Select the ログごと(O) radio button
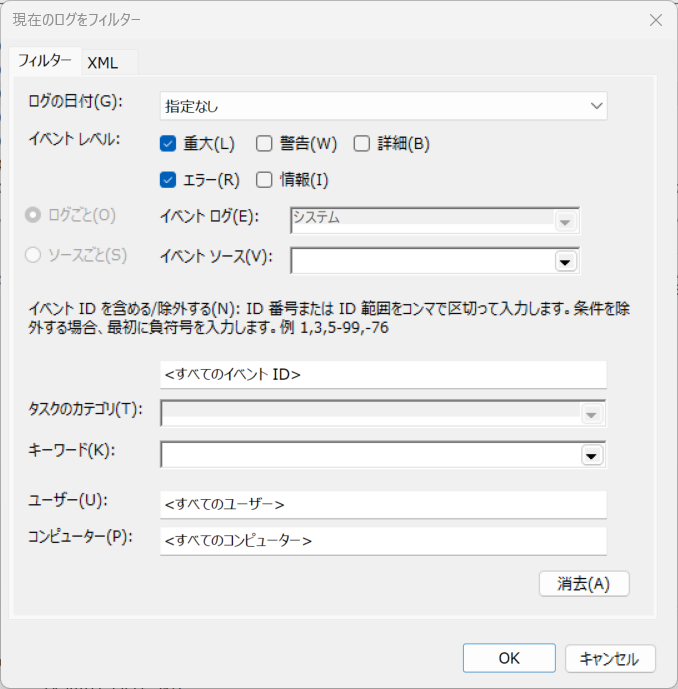Viewport: 678px width, 689px height. [x=33, y=215]
